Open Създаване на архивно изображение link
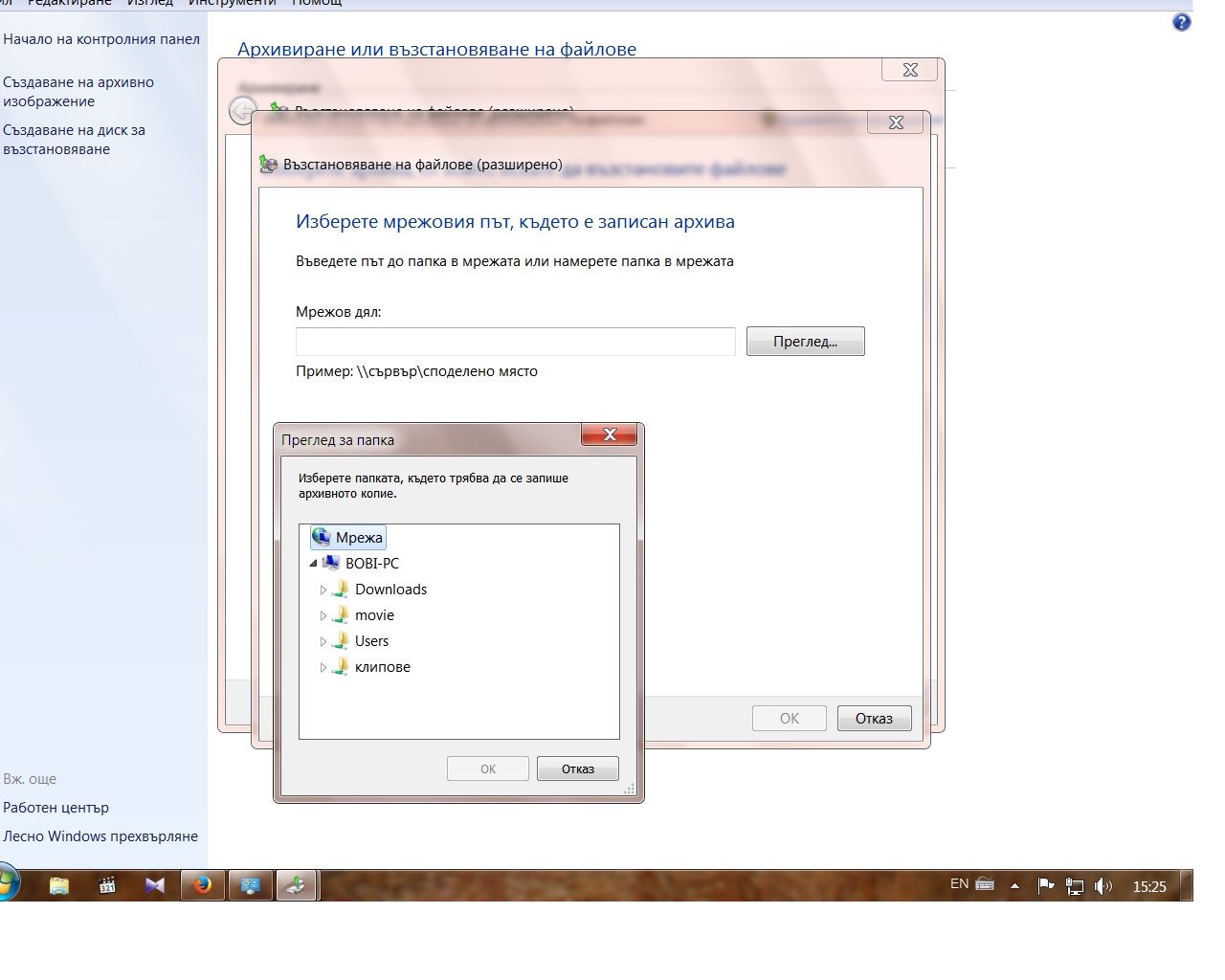 point(78,92)
